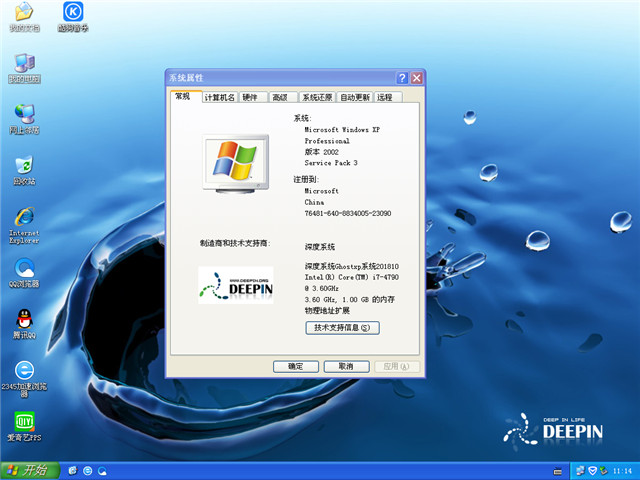Click the 确定 button
This screenshot has width=640, height=480.
[296, 367]
